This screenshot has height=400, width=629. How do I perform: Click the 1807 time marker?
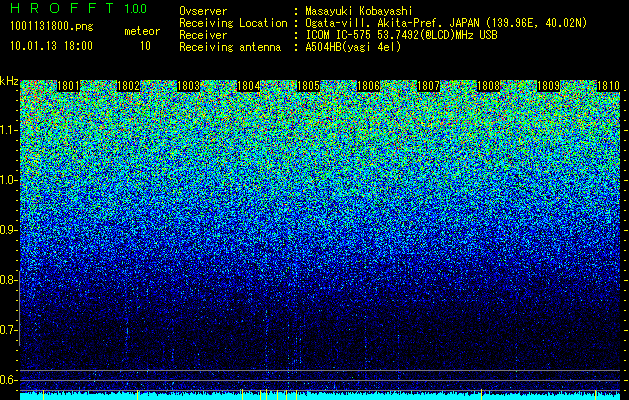coord(428,86)
